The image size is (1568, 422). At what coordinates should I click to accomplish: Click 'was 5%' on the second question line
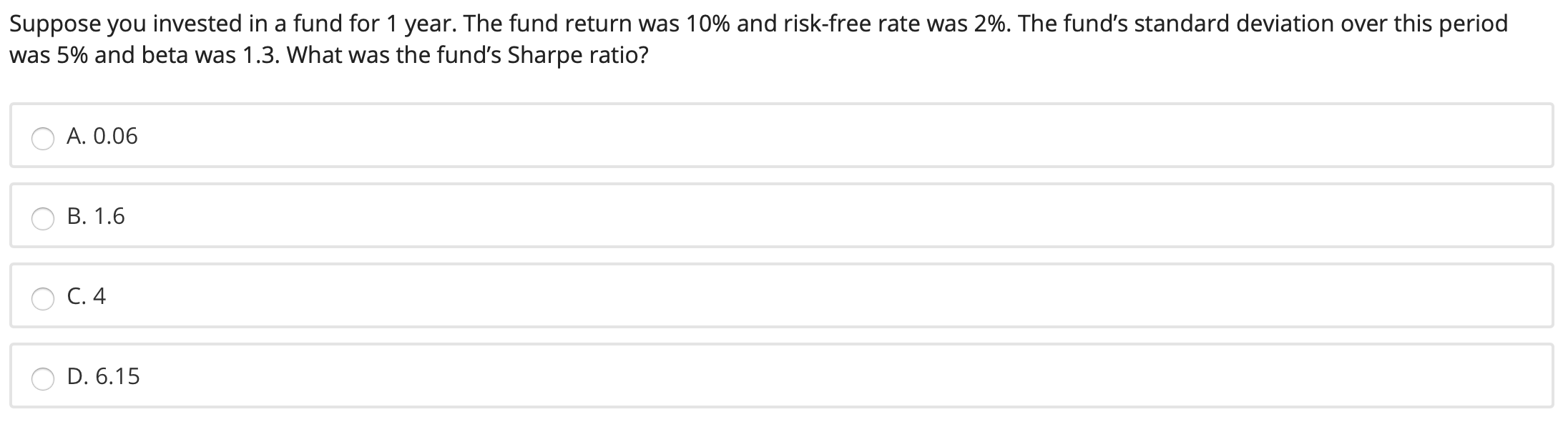[x=49, y=55]
